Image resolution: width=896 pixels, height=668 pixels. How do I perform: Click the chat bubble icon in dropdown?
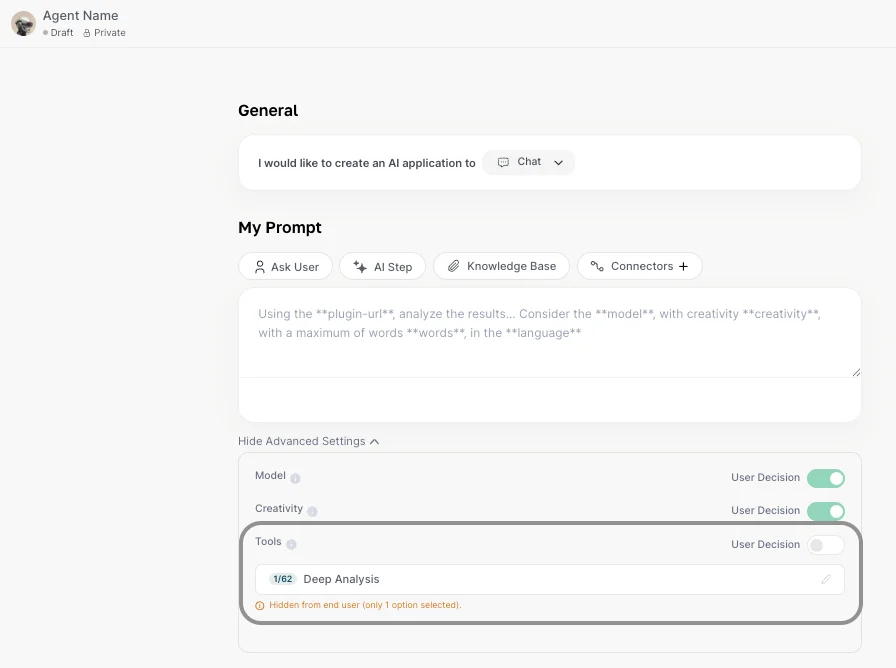(x=503, y=162)
